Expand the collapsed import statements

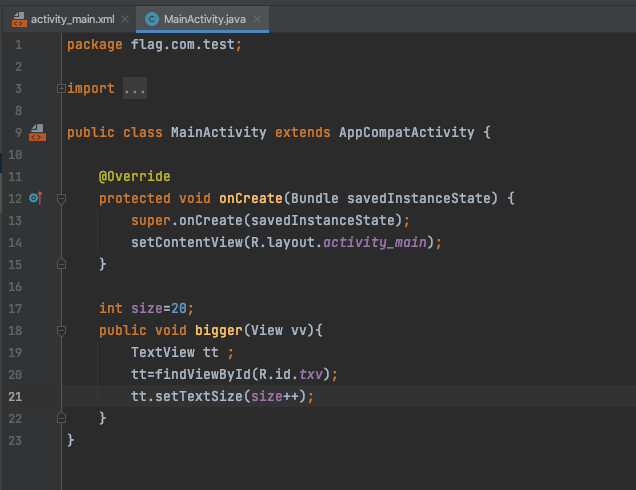[x=62, y=89]
